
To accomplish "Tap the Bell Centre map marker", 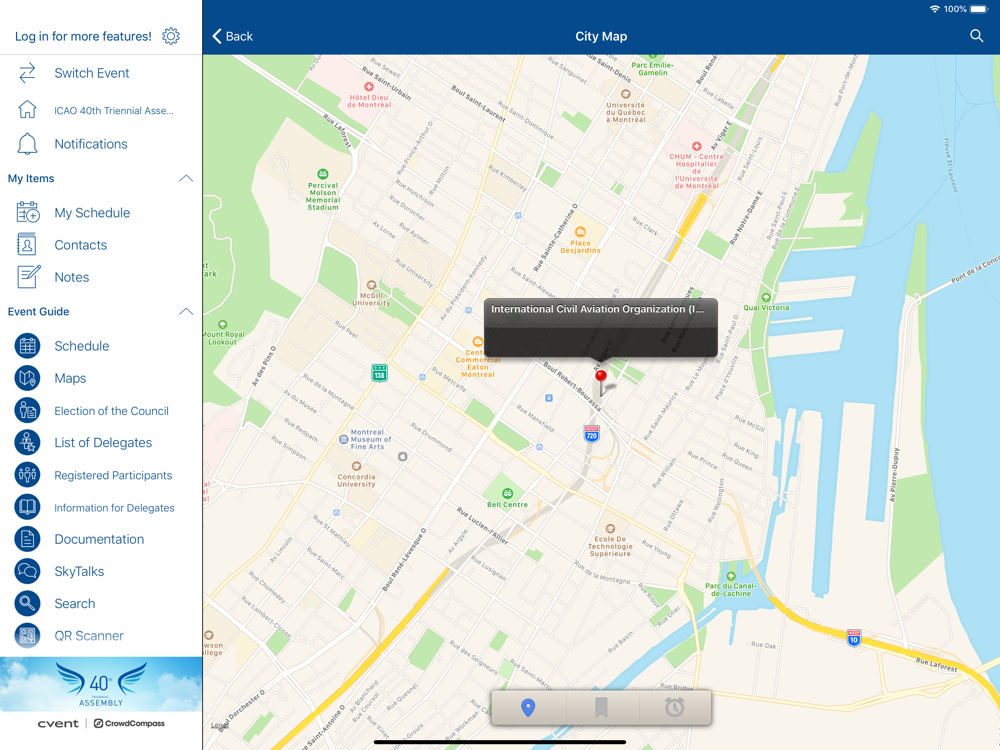I will coord(507,493).
